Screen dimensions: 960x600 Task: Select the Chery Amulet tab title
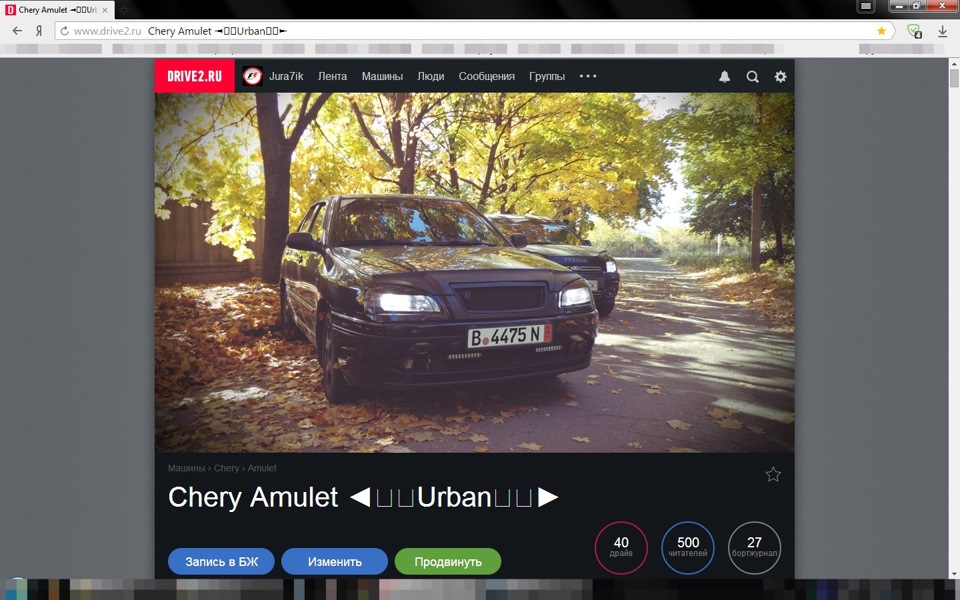point(58,10)
